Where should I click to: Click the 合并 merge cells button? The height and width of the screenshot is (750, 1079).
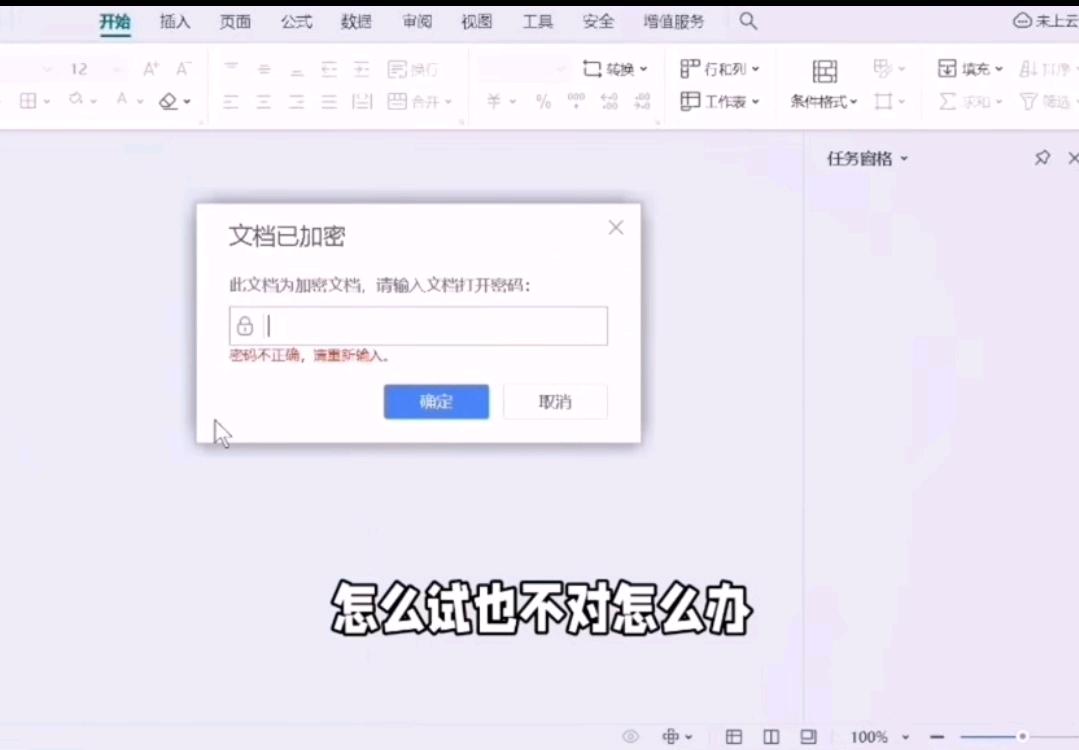(x=419, y=102)
